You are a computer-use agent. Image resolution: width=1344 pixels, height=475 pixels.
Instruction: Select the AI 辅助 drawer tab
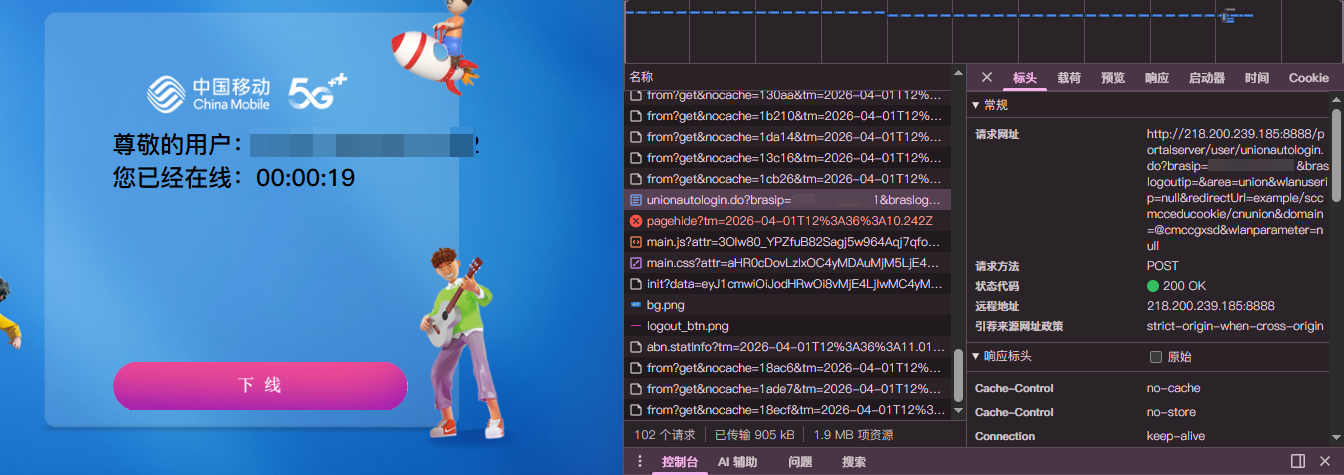pos(738,462)
